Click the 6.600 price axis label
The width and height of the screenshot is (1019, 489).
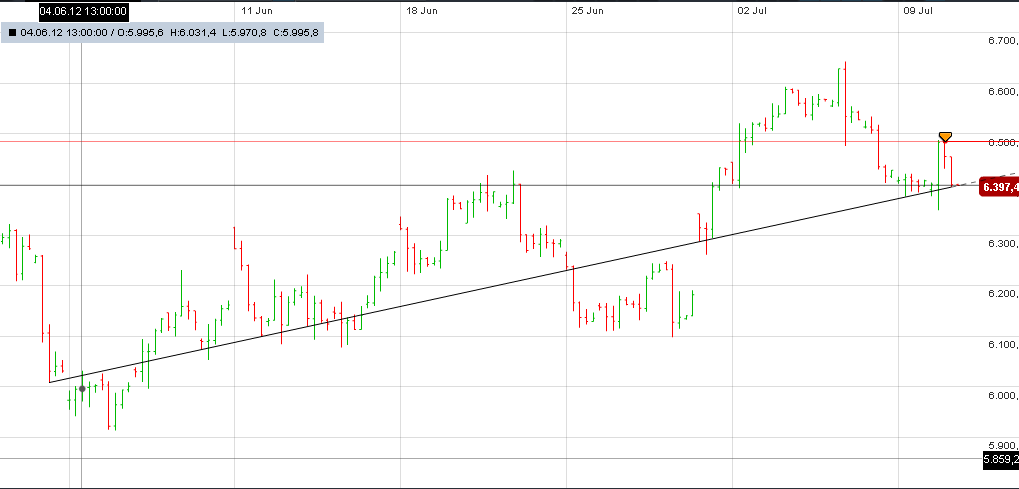point(1001,92)
